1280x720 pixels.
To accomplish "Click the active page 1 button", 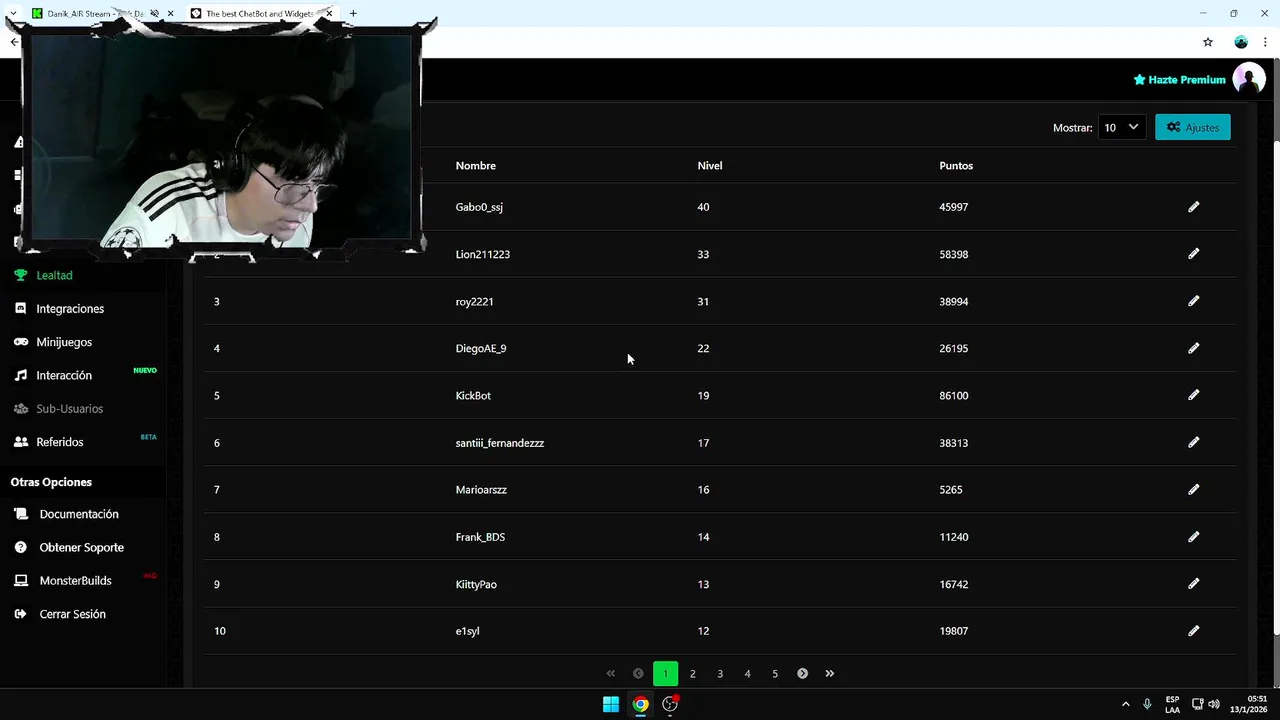I will [665, 674].
